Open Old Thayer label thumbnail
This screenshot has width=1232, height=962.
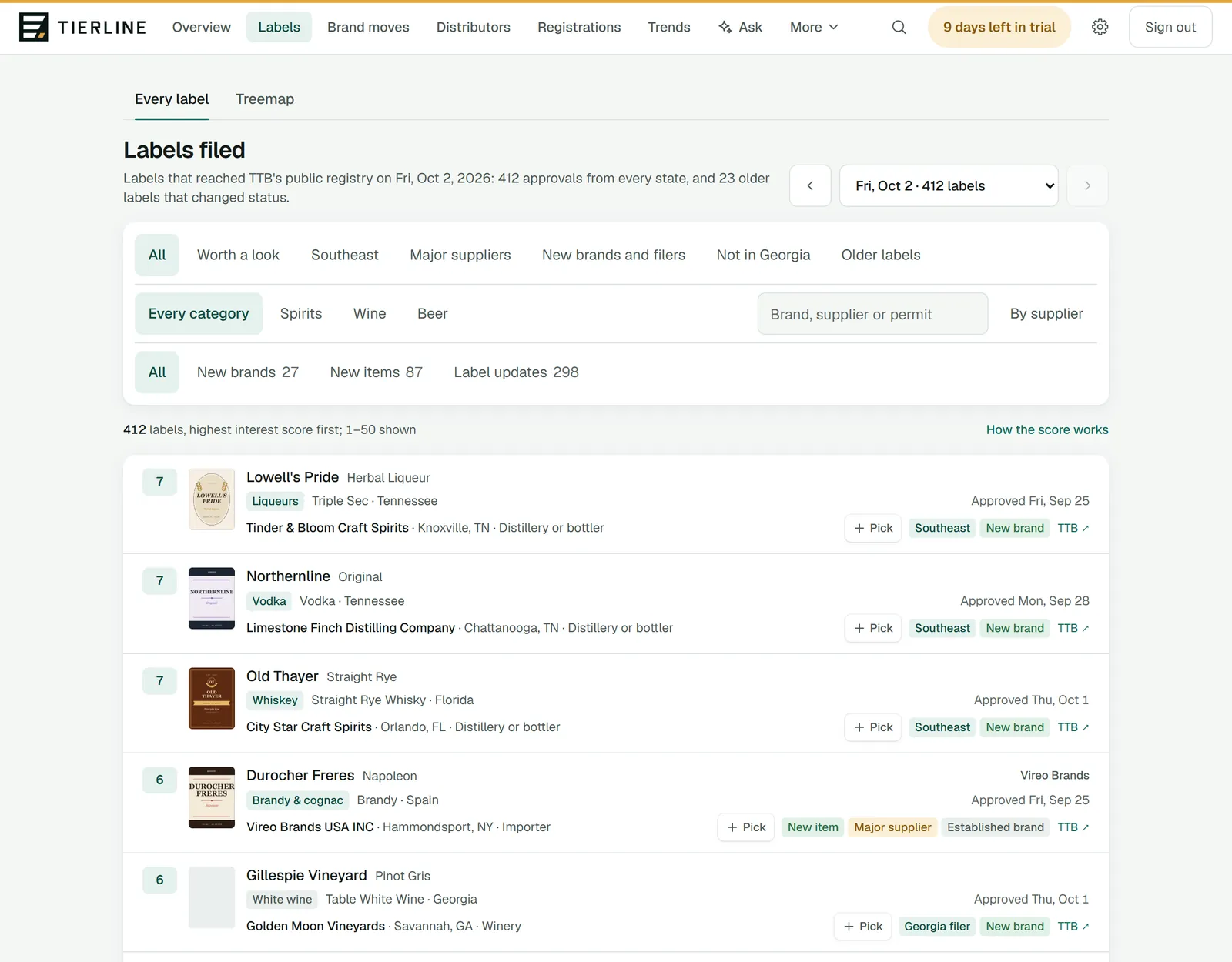pyautogui.click(x=212, y=698)
